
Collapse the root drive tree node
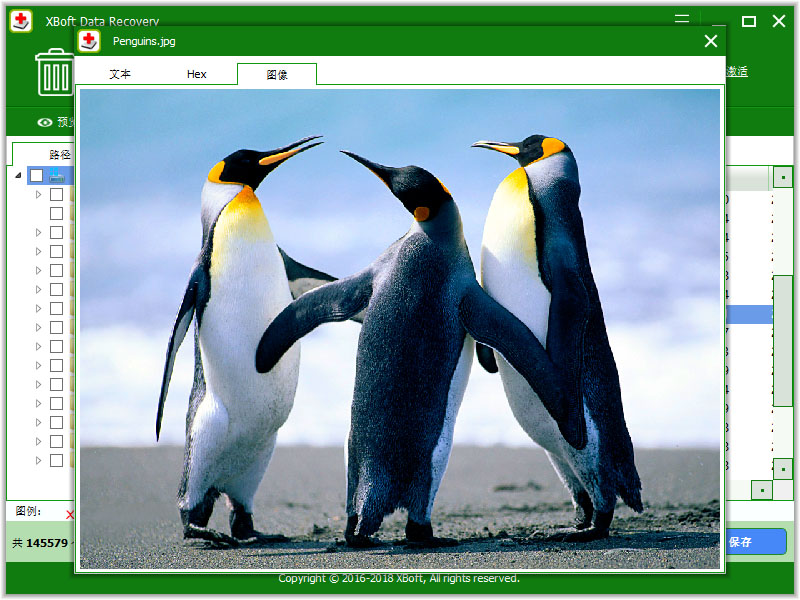[18, 176]
